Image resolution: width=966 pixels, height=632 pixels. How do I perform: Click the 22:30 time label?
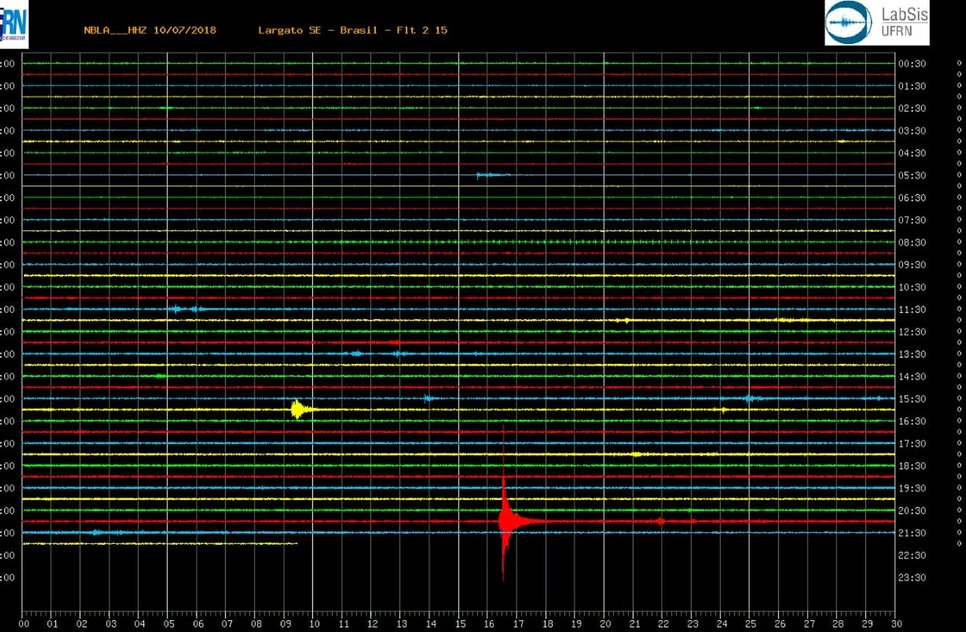[x=912, y=556]
